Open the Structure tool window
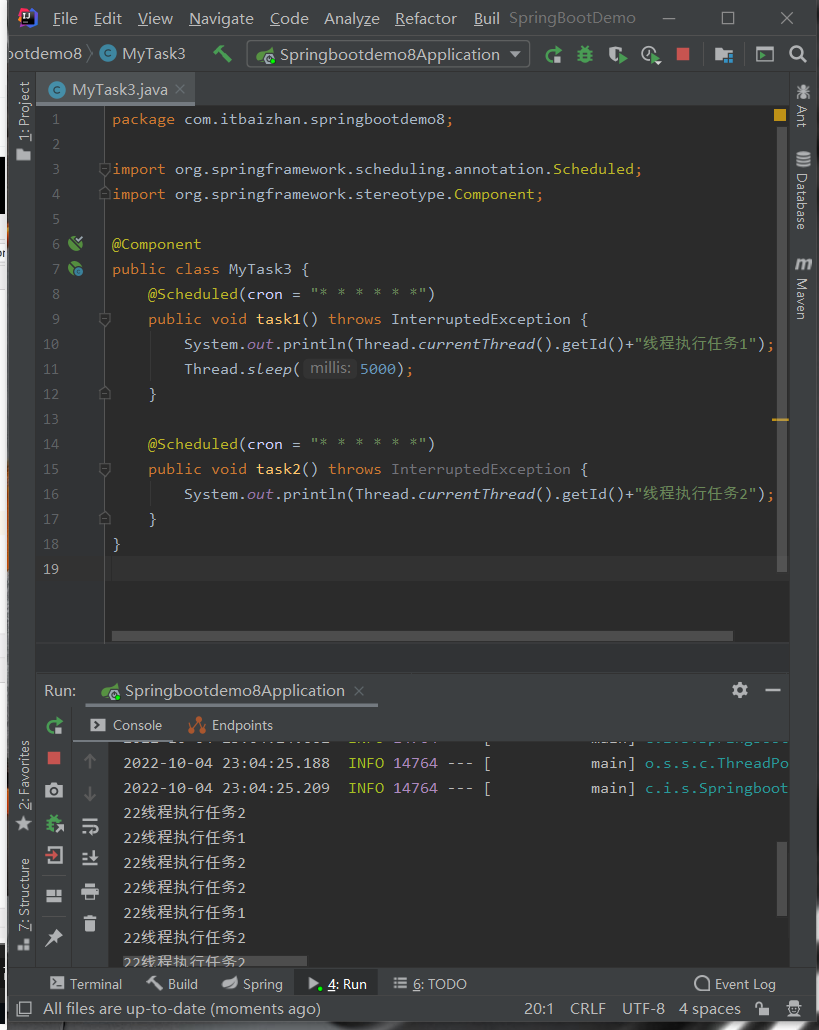The width and height of the screenshot is (819, 1030). (x=24, y=904)
